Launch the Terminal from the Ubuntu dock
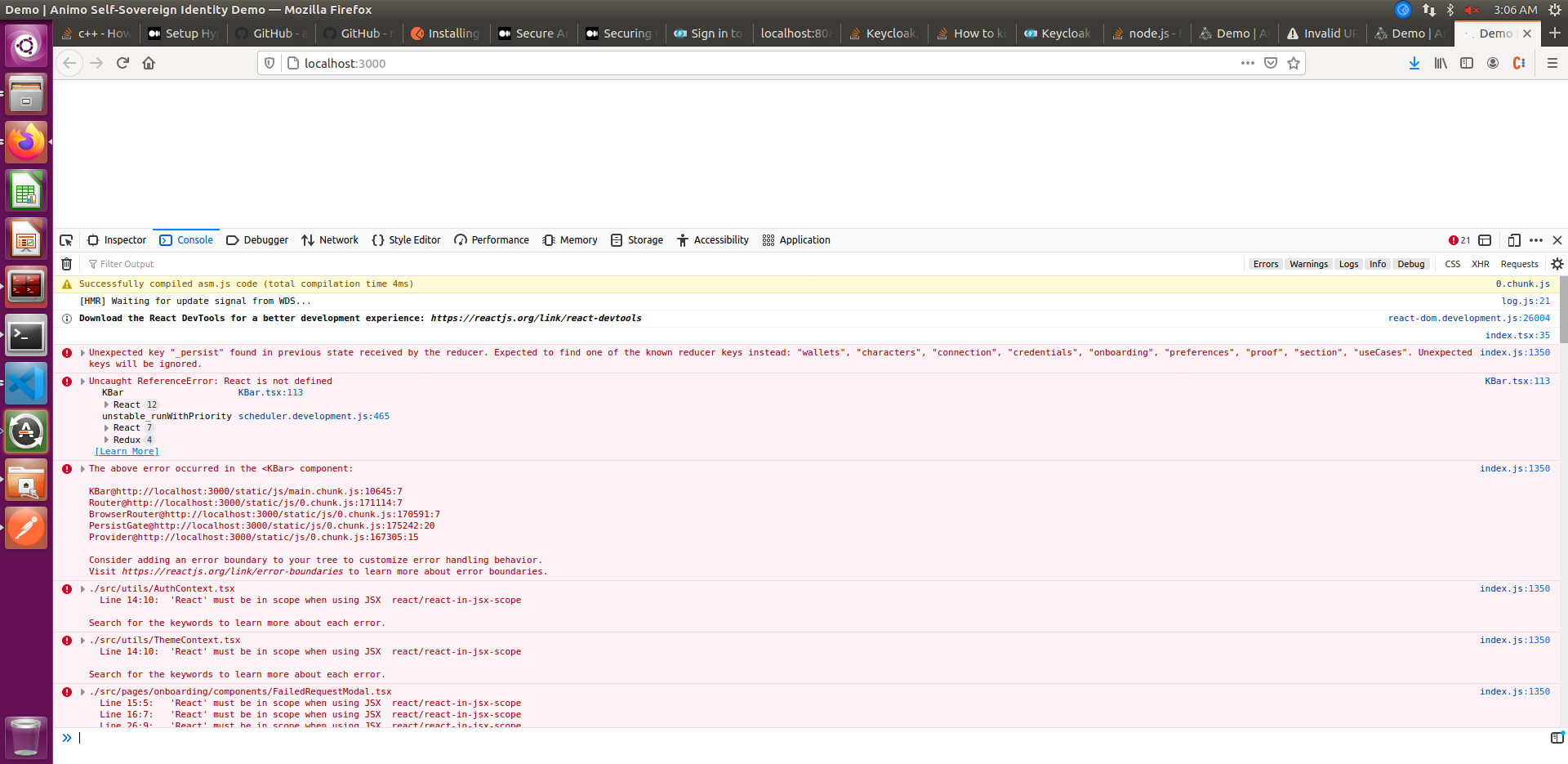1568x764 pixels. [26, 336]
